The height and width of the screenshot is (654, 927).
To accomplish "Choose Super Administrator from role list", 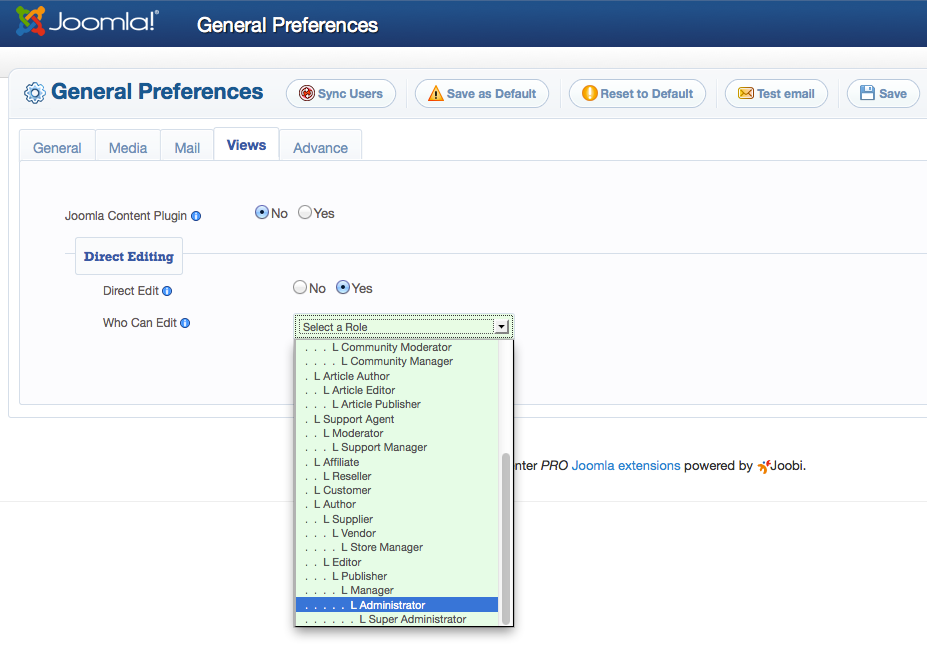I will point(412,620).
